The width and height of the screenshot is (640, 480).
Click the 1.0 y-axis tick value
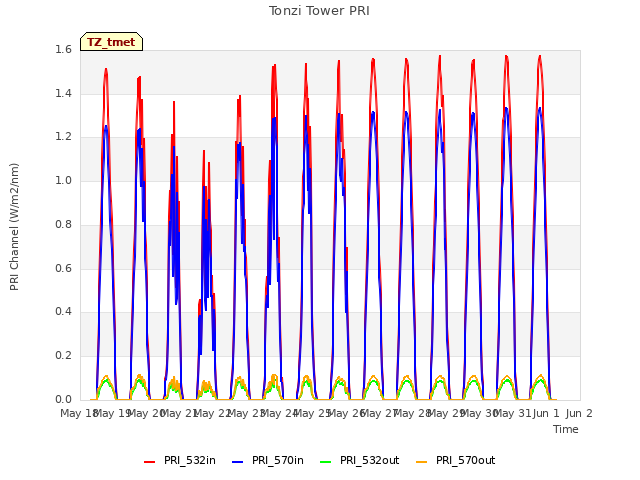pos(63,180)
